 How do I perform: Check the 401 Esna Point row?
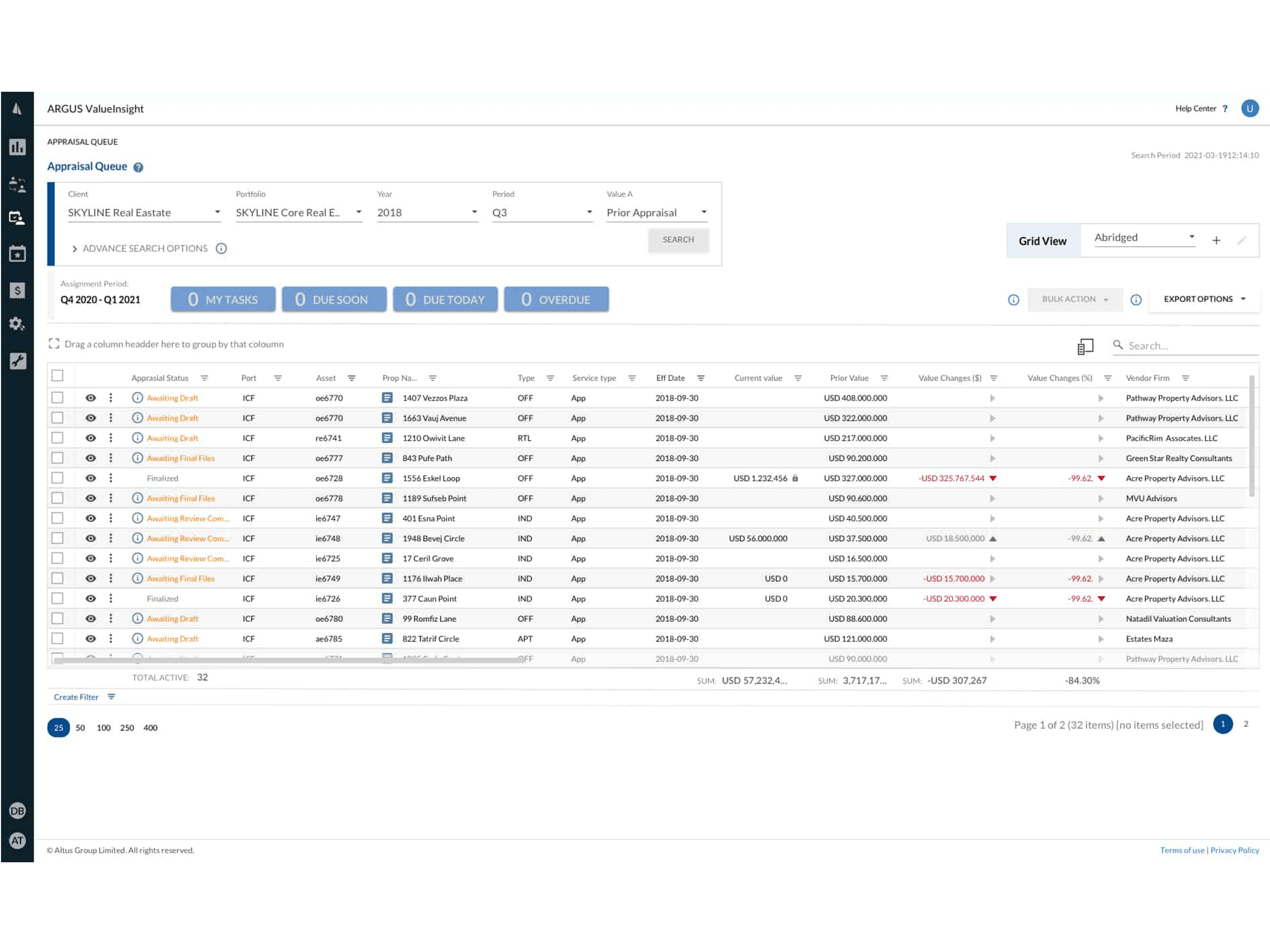[58, 518]
